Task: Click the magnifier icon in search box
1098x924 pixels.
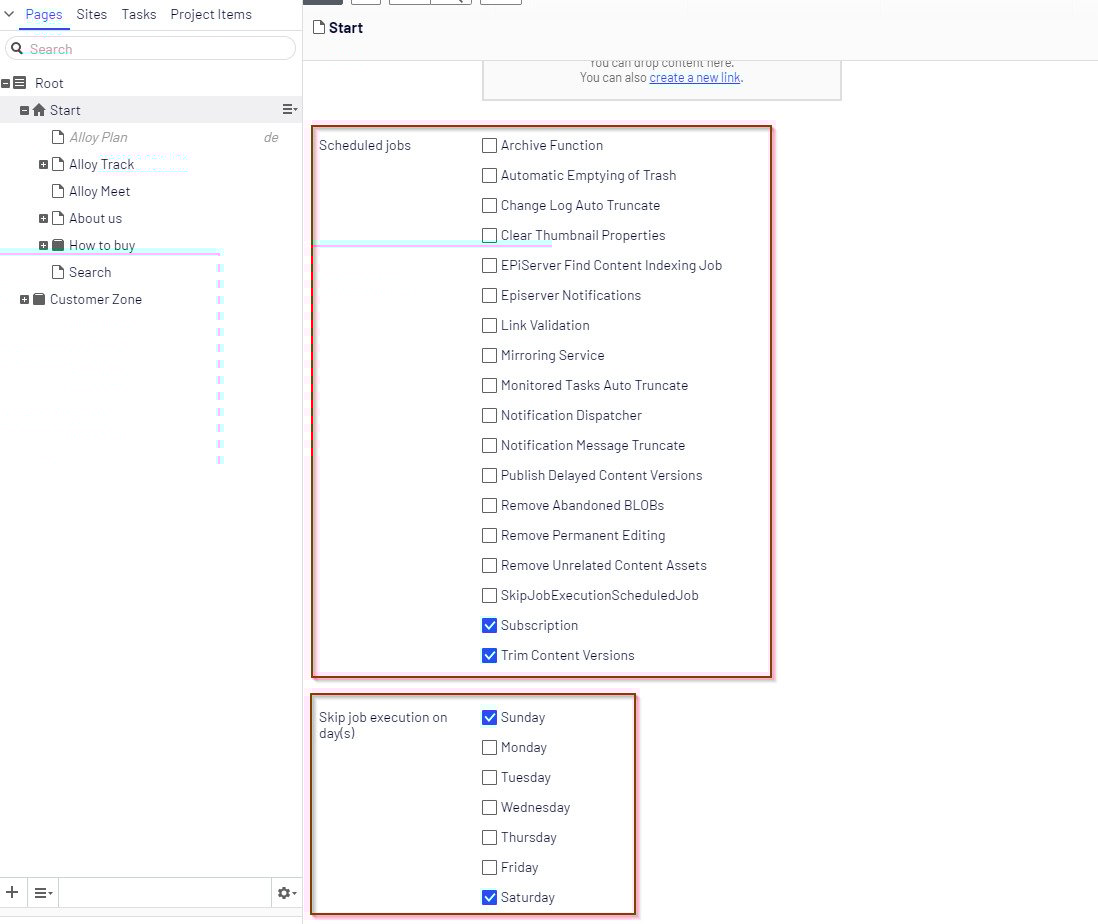Action: pos(17,49)
